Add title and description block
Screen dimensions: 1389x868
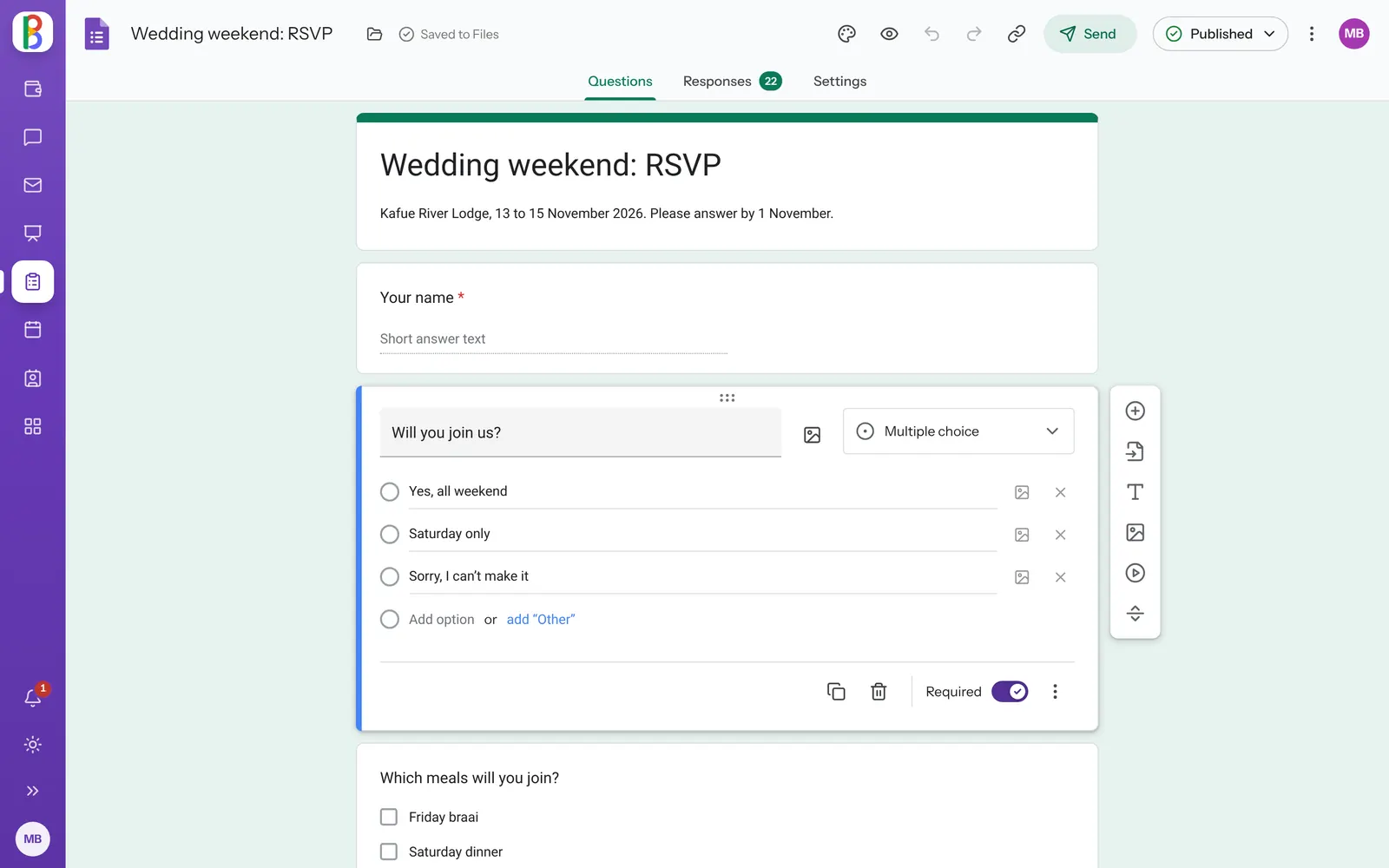coord(1135,492)
